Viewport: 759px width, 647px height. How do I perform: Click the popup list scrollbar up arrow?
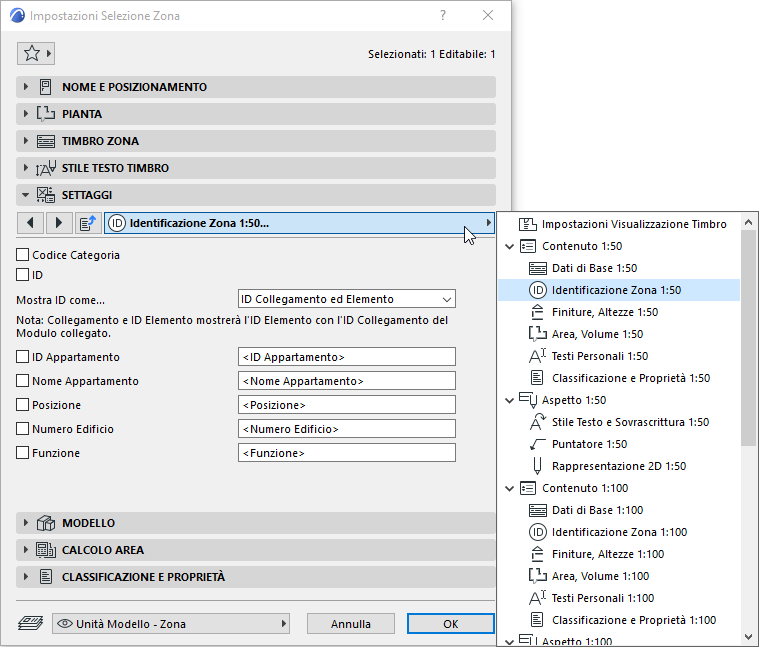tap(748, 223)
